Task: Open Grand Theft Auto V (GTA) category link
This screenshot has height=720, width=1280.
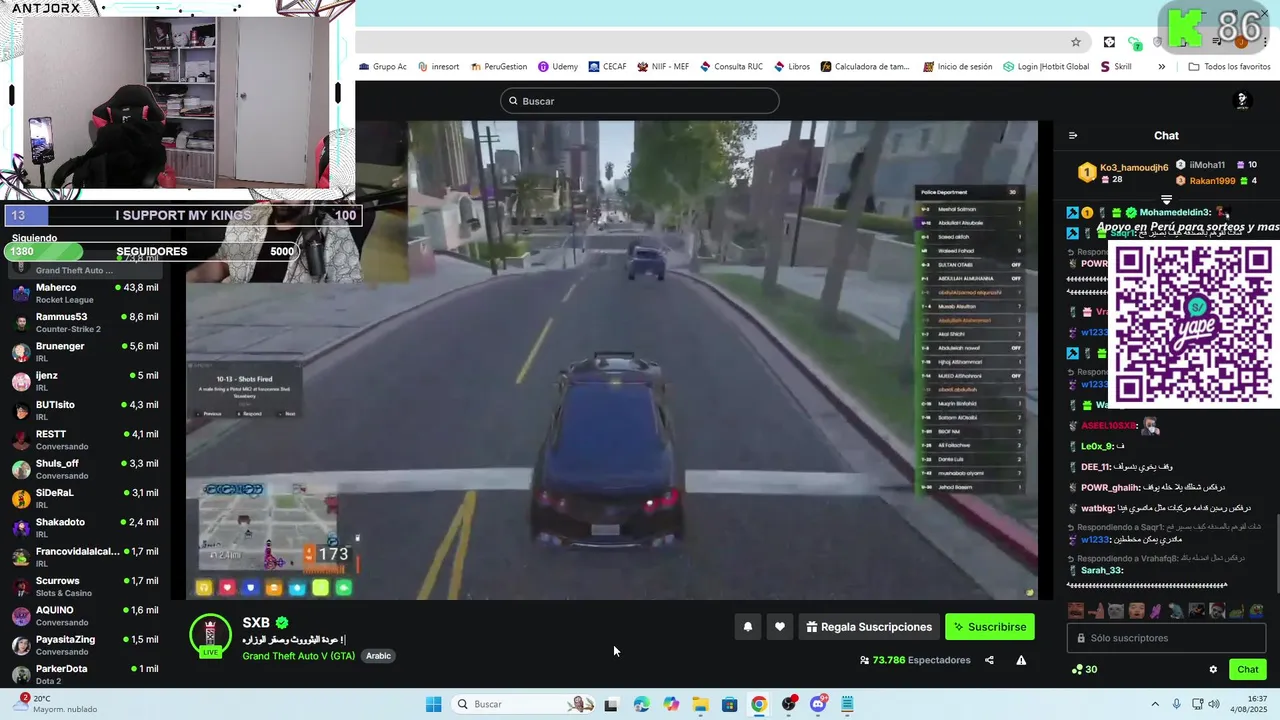Action: [x=298, y=656]
